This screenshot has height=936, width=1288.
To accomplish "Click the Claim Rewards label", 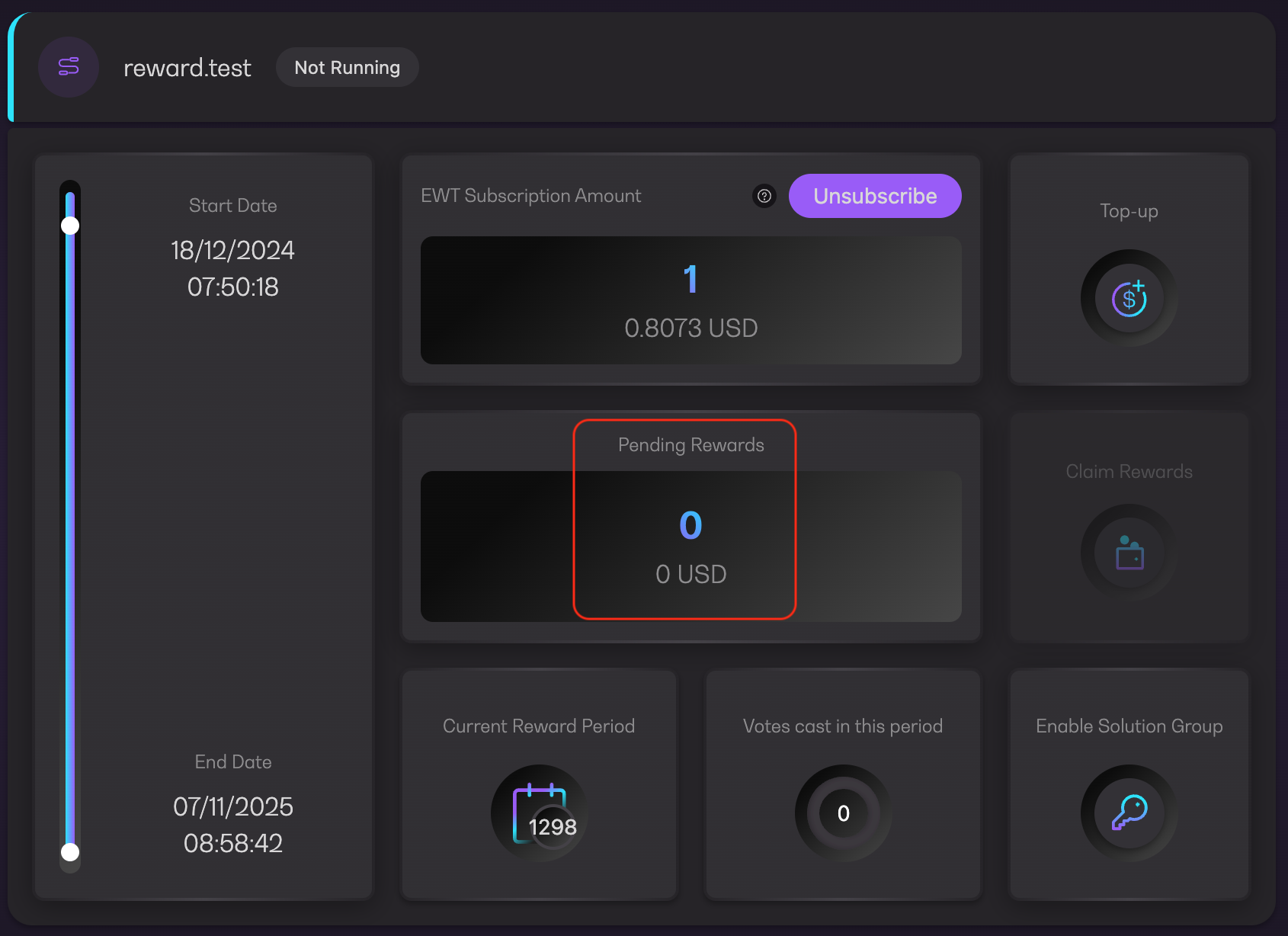I will tap(1129, 472).
